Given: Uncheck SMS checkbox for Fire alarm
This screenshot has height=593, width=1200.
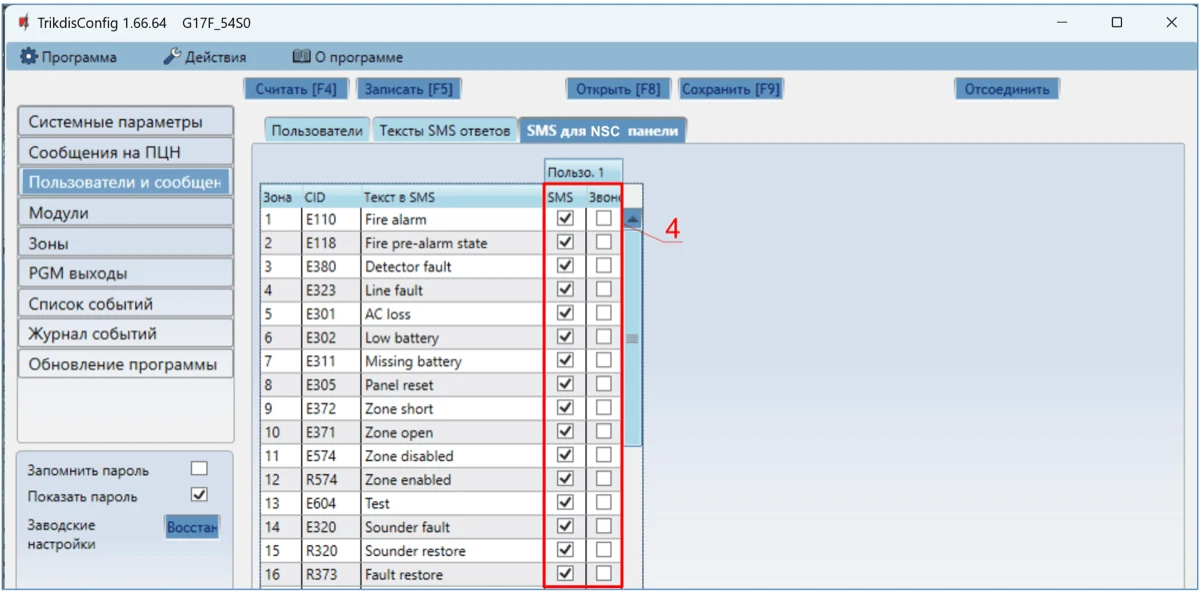Looking at the screenshot, I should (565, 218).
